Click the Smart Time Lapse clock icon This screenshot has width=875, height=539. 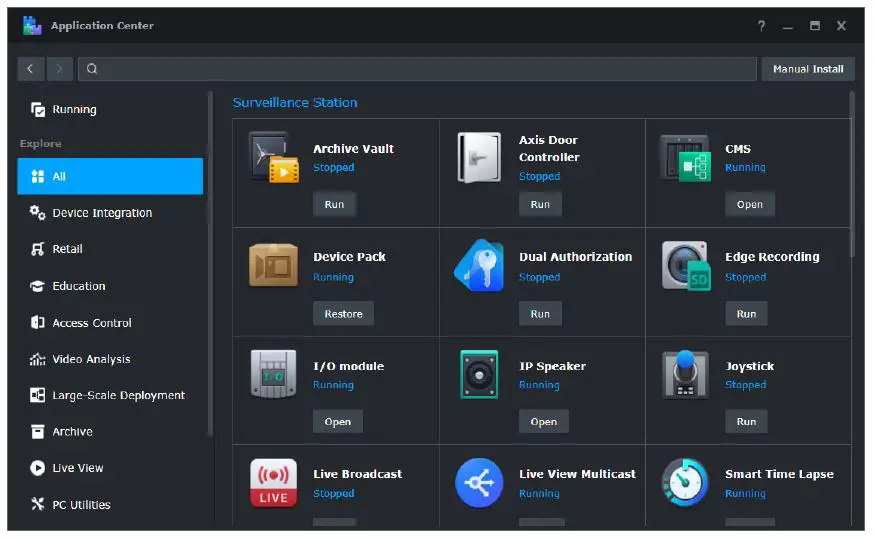pos(685,483)
